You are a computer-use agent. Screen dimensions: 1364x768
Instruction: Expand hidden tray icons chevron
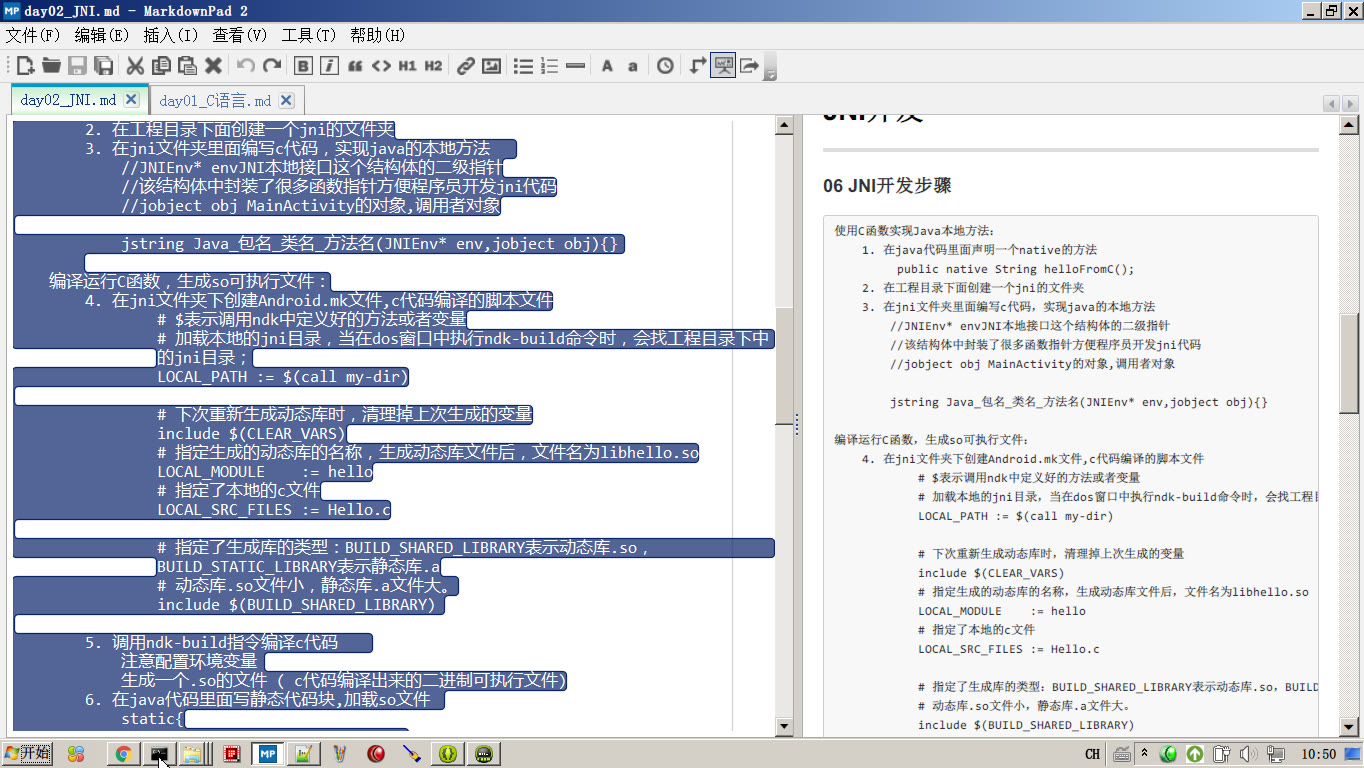click(1145, 753)
